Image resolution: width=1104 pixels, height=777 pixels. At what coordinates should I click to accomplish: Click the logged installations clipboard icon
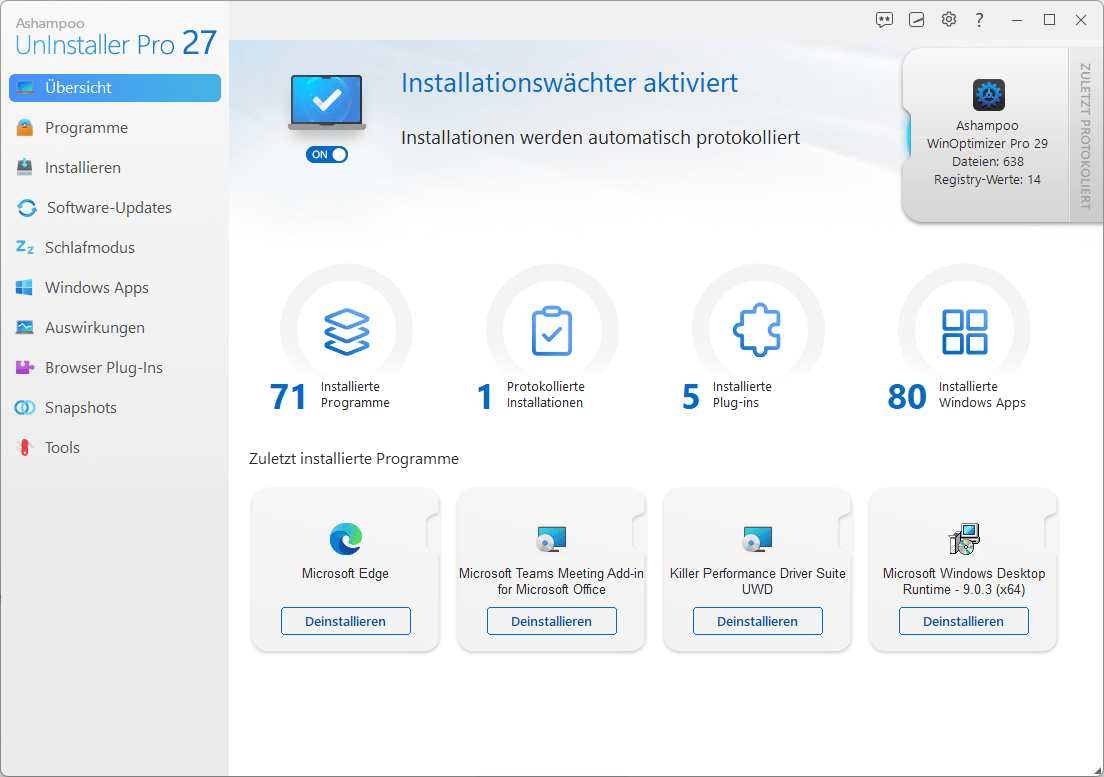(x=552, y=331)
